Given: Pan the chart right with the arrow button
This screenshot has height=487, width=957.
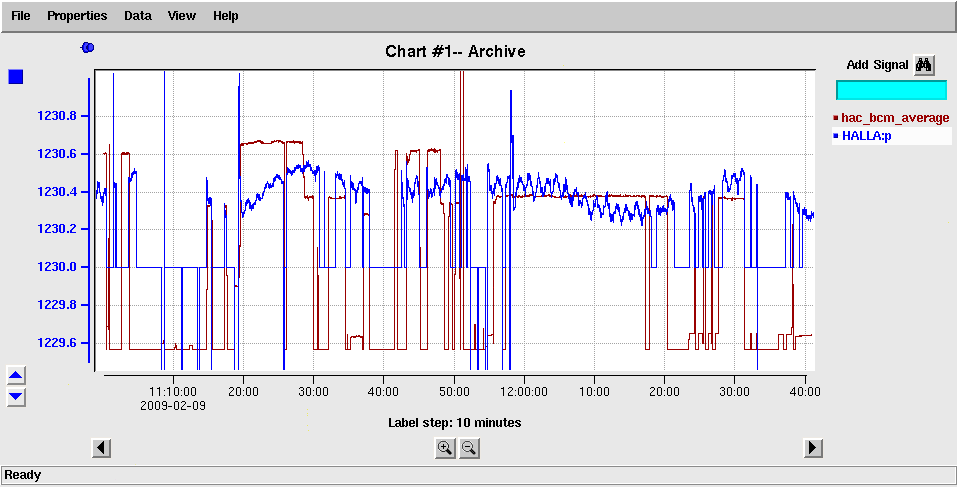Looking at the screenshot, I should pyautogui.click(x=812, y=448).
